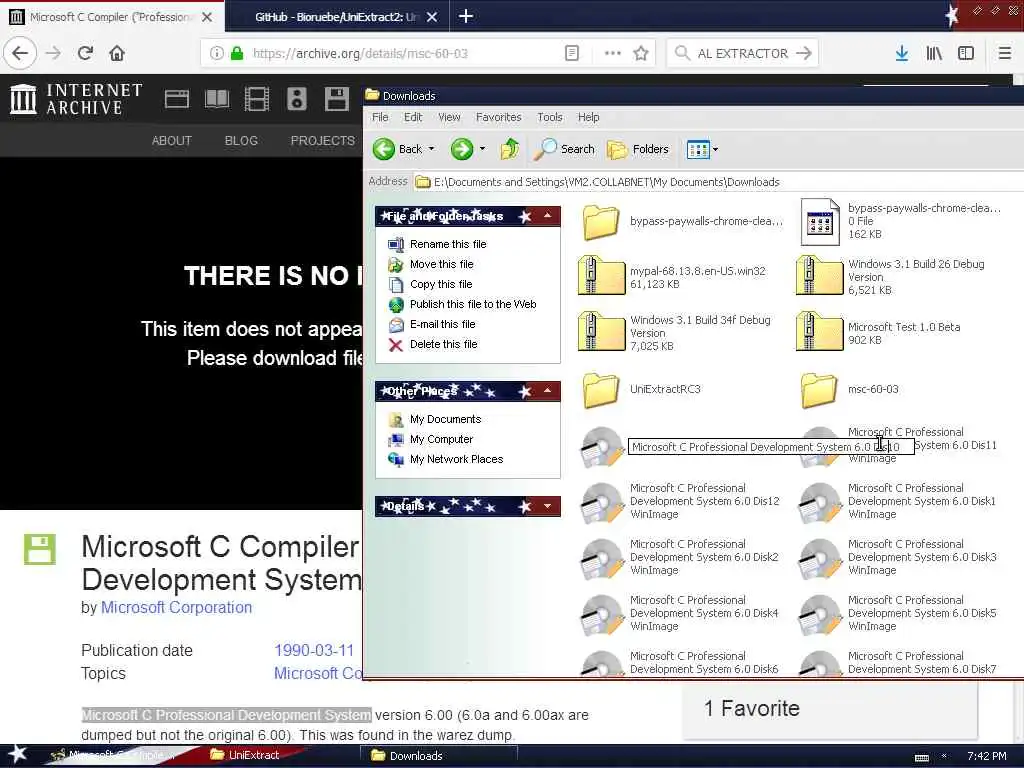This screenshot has width=1024, height=768.
Task: Click green Forward arrow in Explorer
Action: point(462,149)
